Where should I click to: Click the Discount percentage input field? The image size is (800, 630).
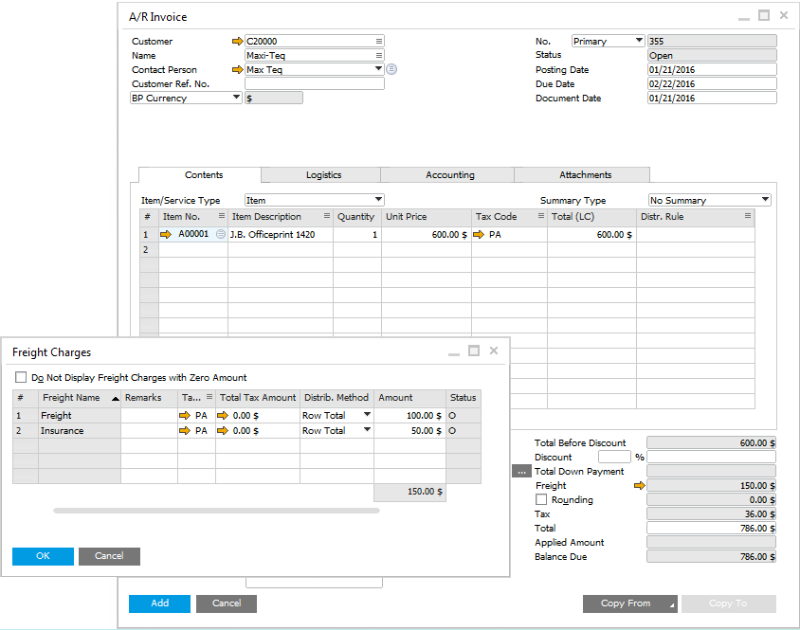coord(614,457)
